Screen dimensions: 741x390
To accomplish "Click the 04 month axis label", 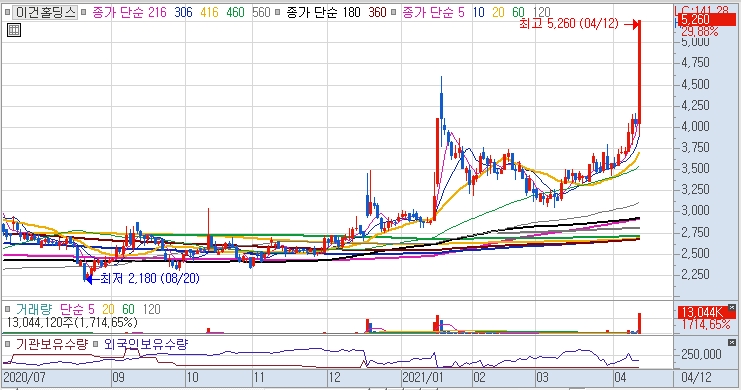I will click(620, 377).
